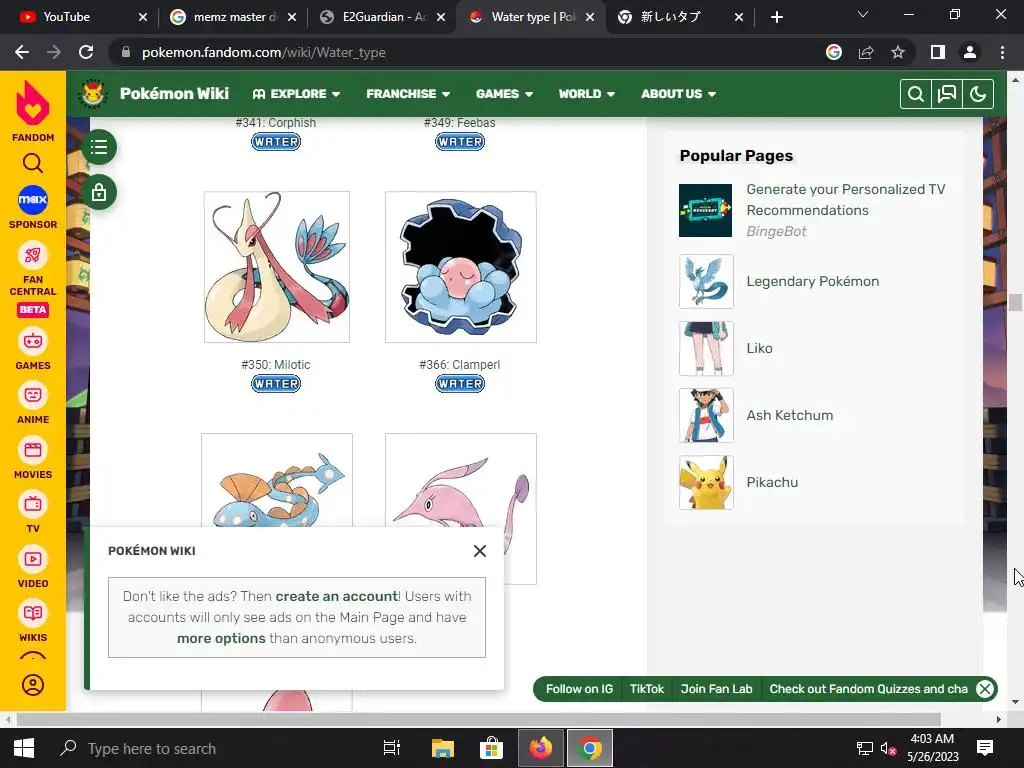Open the create an account link
Viewport: 1024px width, 768px height.
coord(336,596)
